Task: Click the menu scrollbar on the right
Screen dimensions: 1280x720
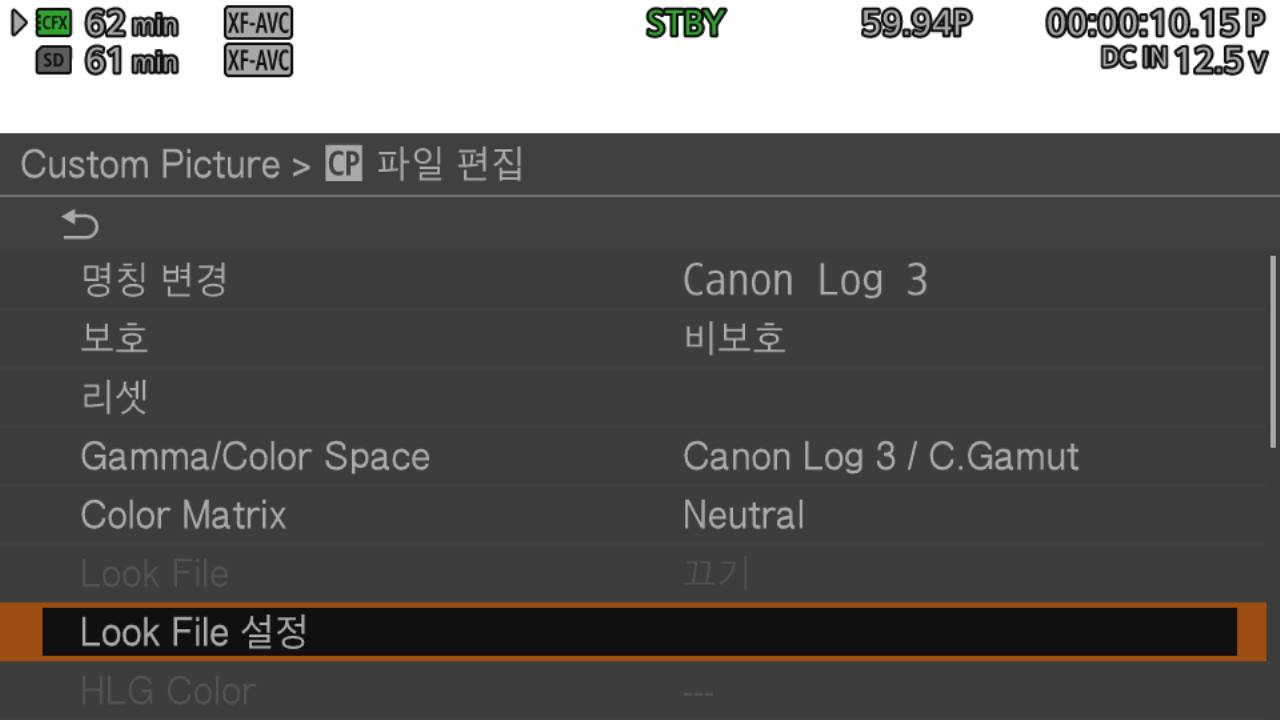Action: click(x=1272, y=350)
